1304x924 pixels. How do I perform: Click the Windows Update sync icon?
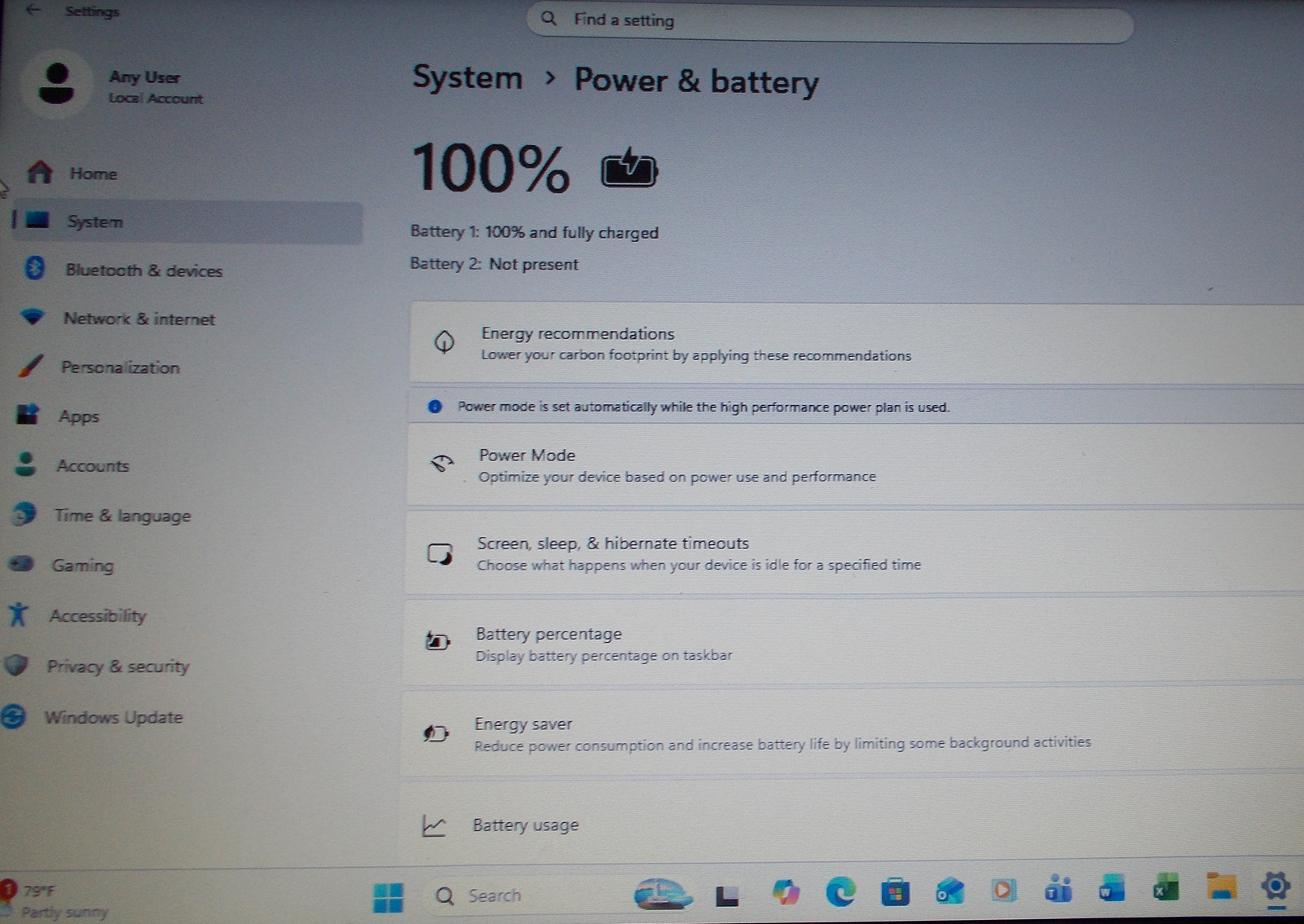point(12,716)
